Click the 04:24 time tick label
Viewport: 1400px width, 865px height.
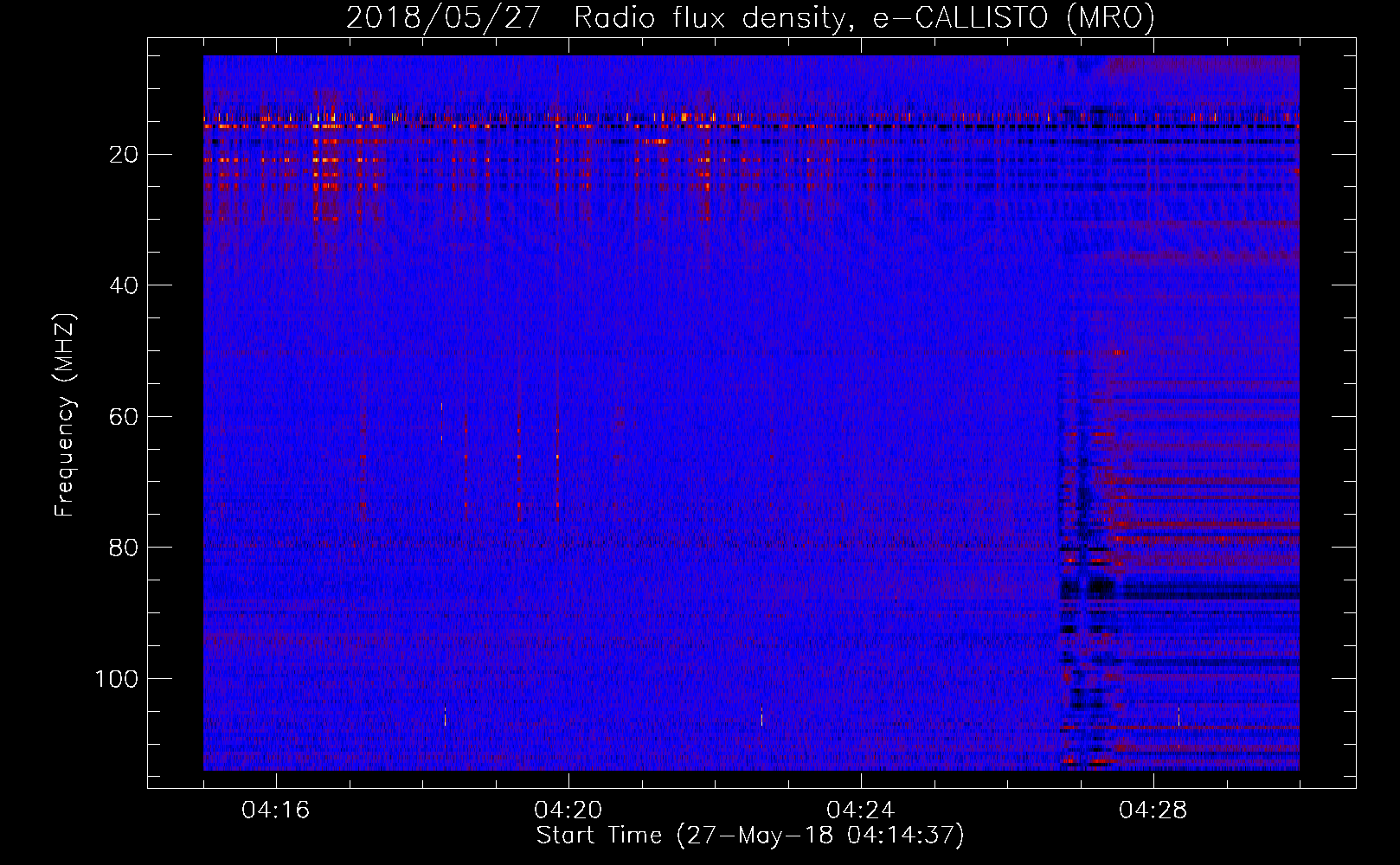861,811
